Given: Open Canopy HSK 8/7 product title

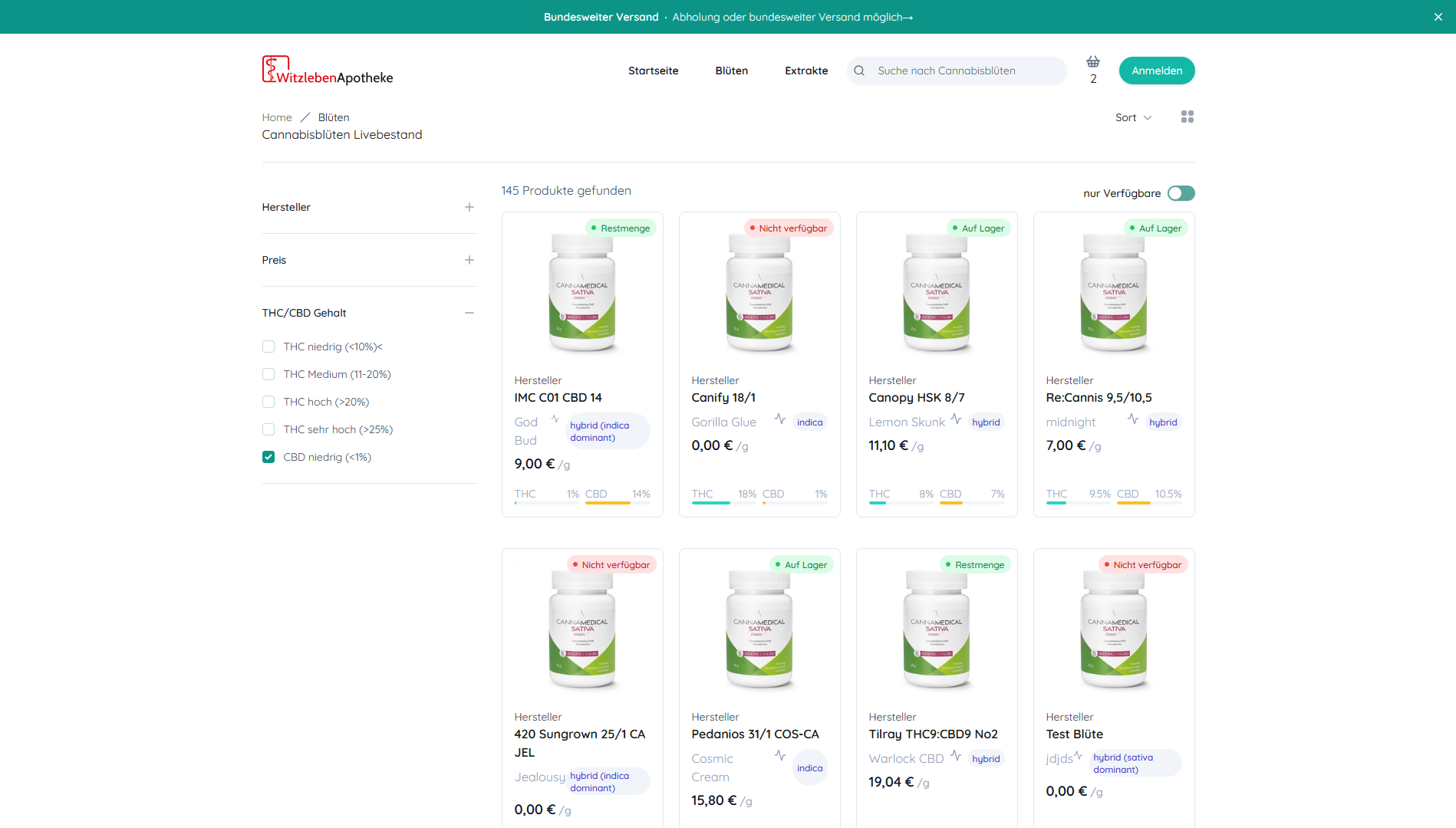Looking at the screenshot, I should 917,397.
